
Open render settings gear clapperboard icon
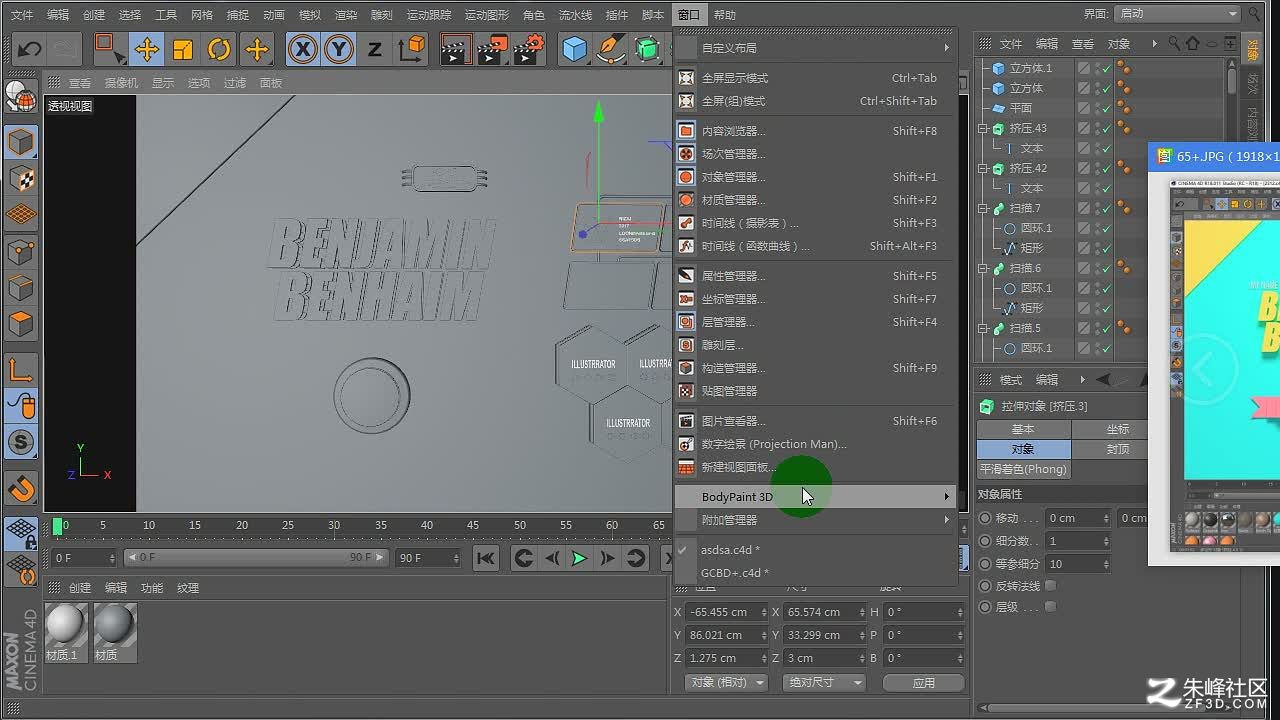[x=529, y=49]
